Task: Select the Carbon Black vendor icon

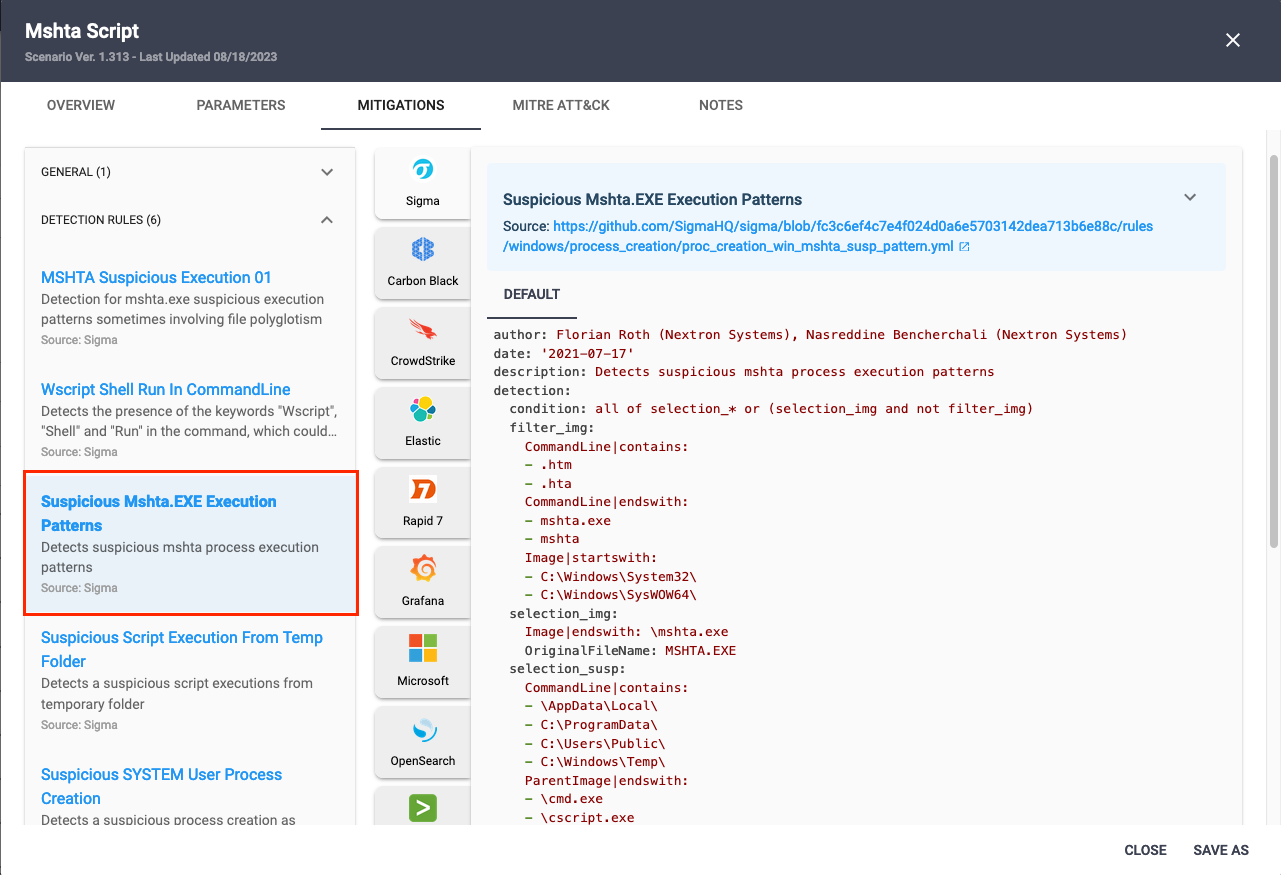Action: click(422, 250)
